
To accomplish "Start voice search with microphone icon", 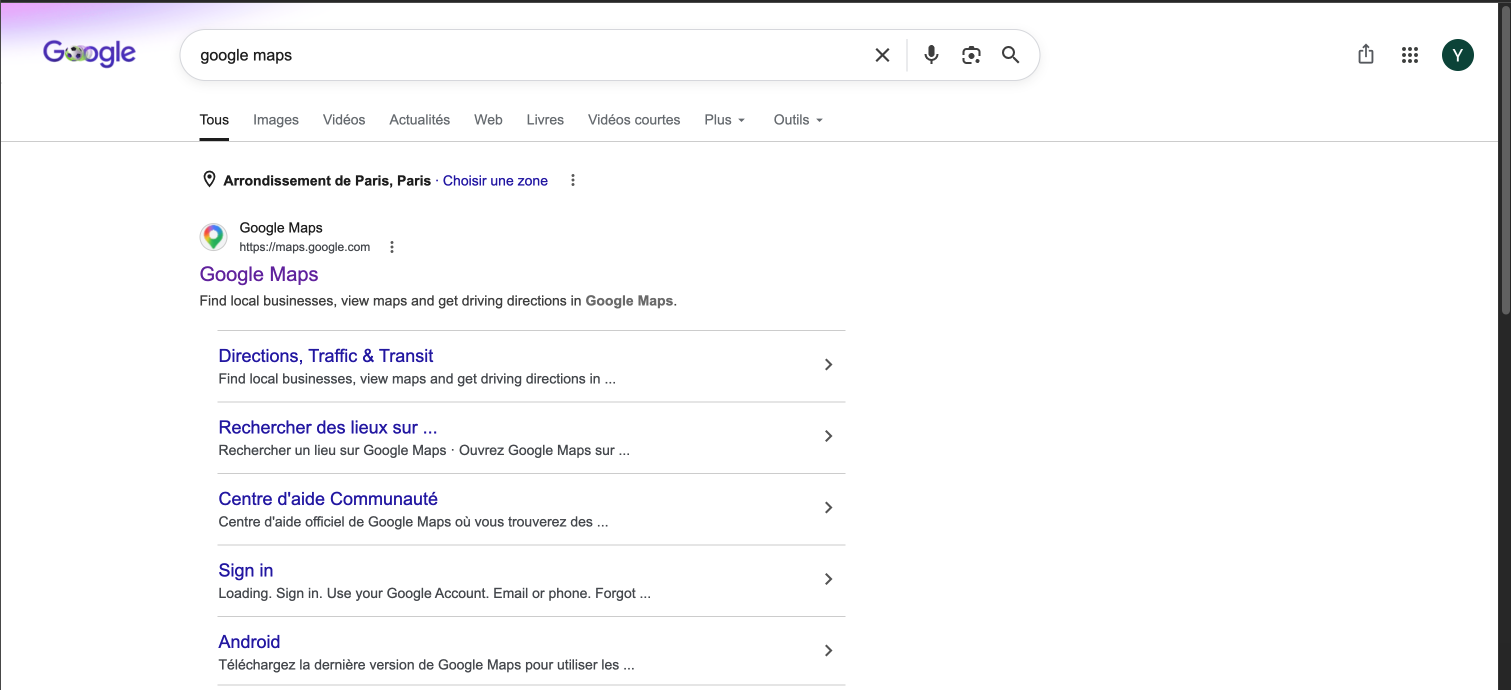I will click(931, 55).
